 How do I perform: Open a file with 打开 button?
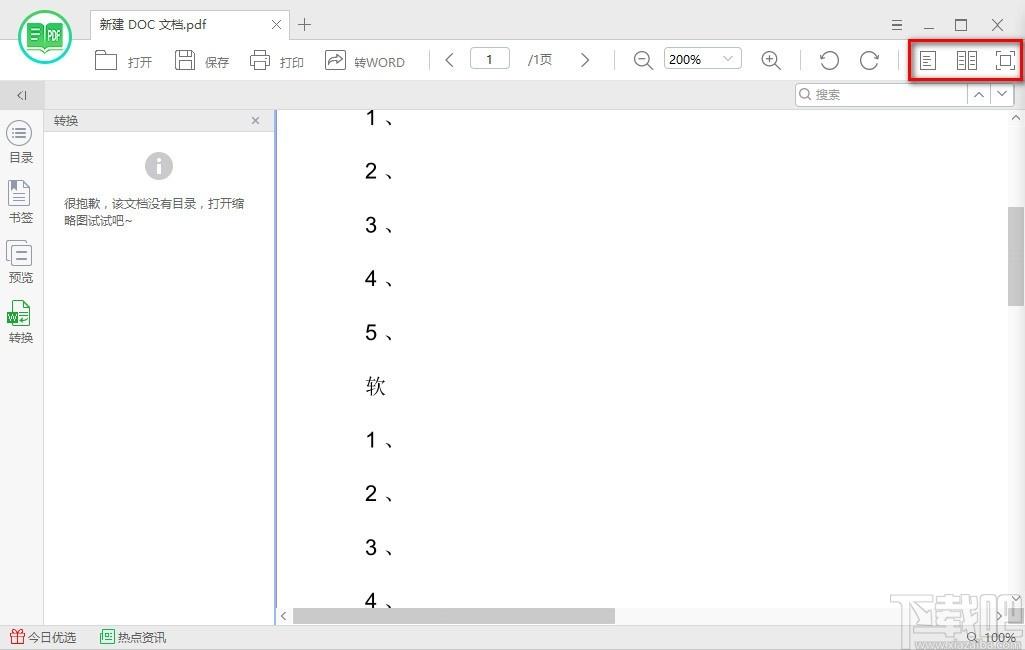point(124,61)
